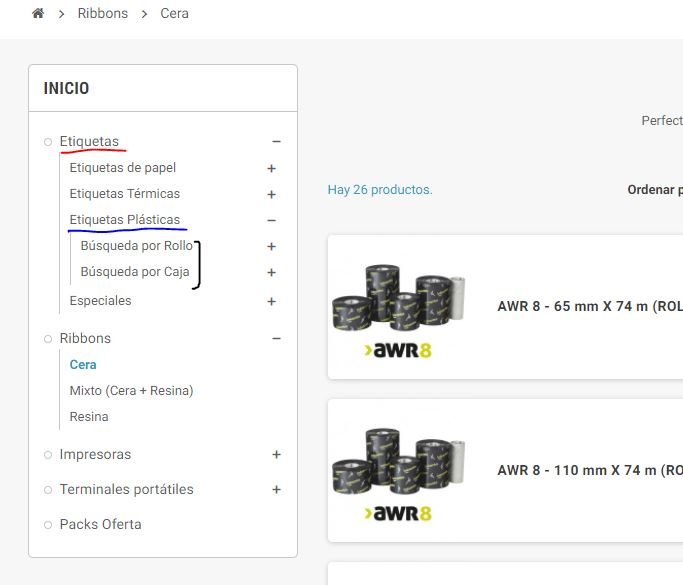Open AWR 8 - 110 mm X 74 m title
This screenshot has width=683, height=585.
590,470
